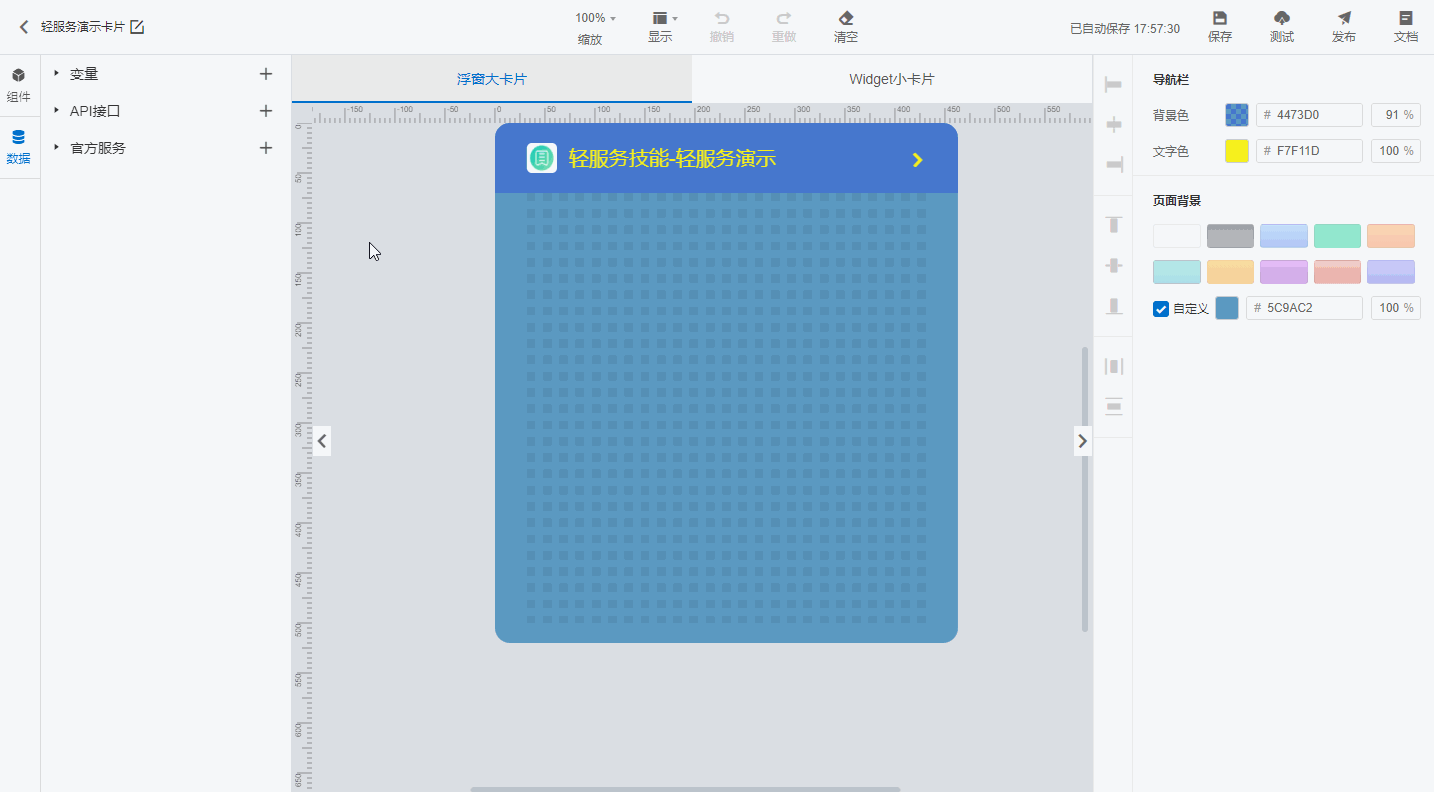Screen dimensions: 1434x792
Task: Click the 重做 redo icon
Action: (x=784, y=18)
